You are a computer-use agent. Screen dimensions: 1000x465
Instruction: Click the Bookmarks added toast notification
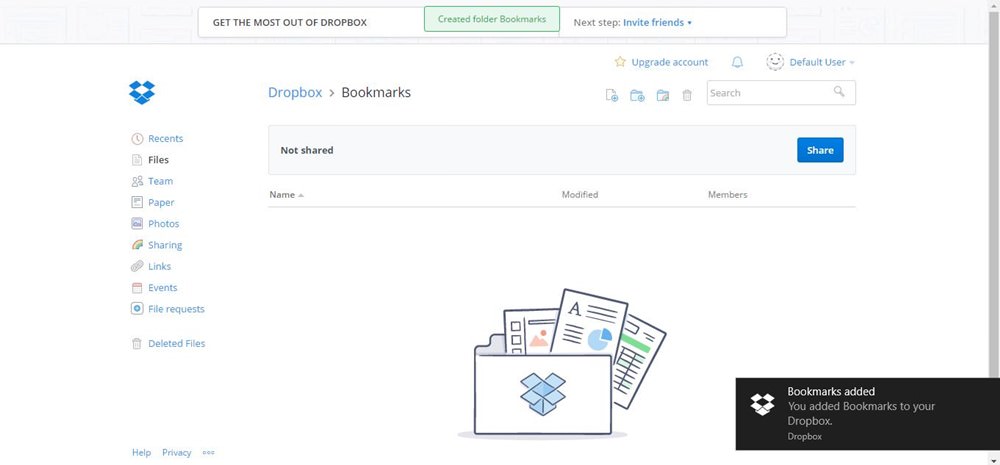pos(867,414)
